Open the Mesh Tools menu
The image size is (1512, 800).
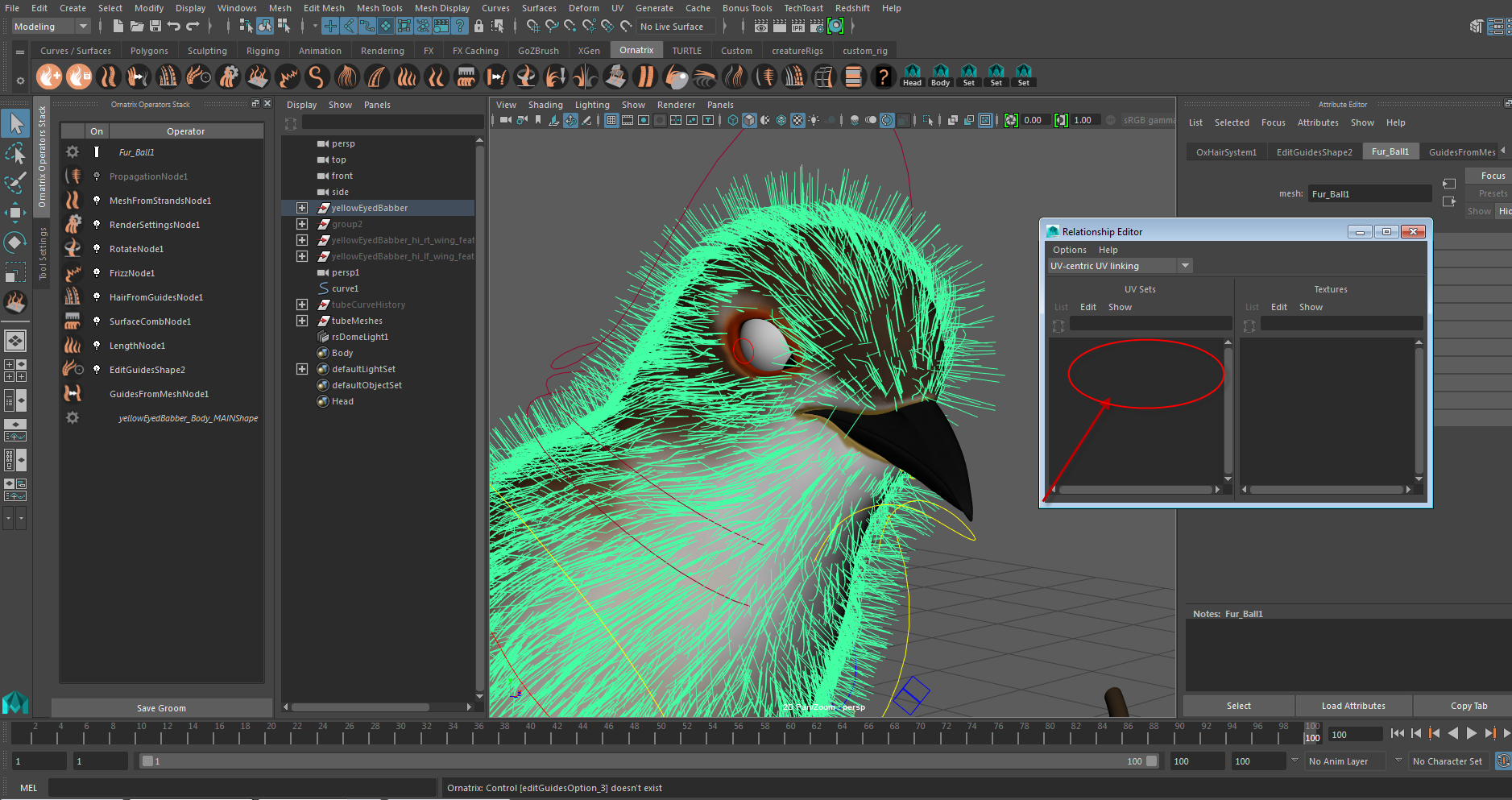tap(379, 8)
